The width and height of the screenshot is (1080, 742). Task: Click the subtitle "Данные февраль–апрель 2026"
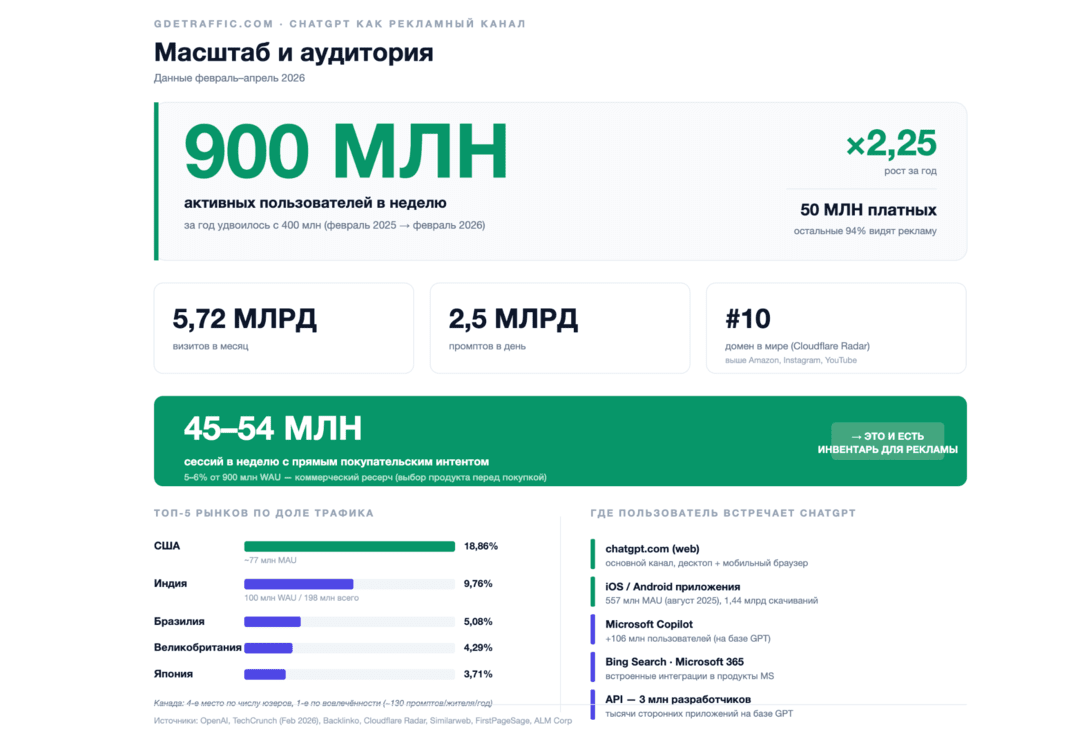pyautogui.click(x=229, y=78)
